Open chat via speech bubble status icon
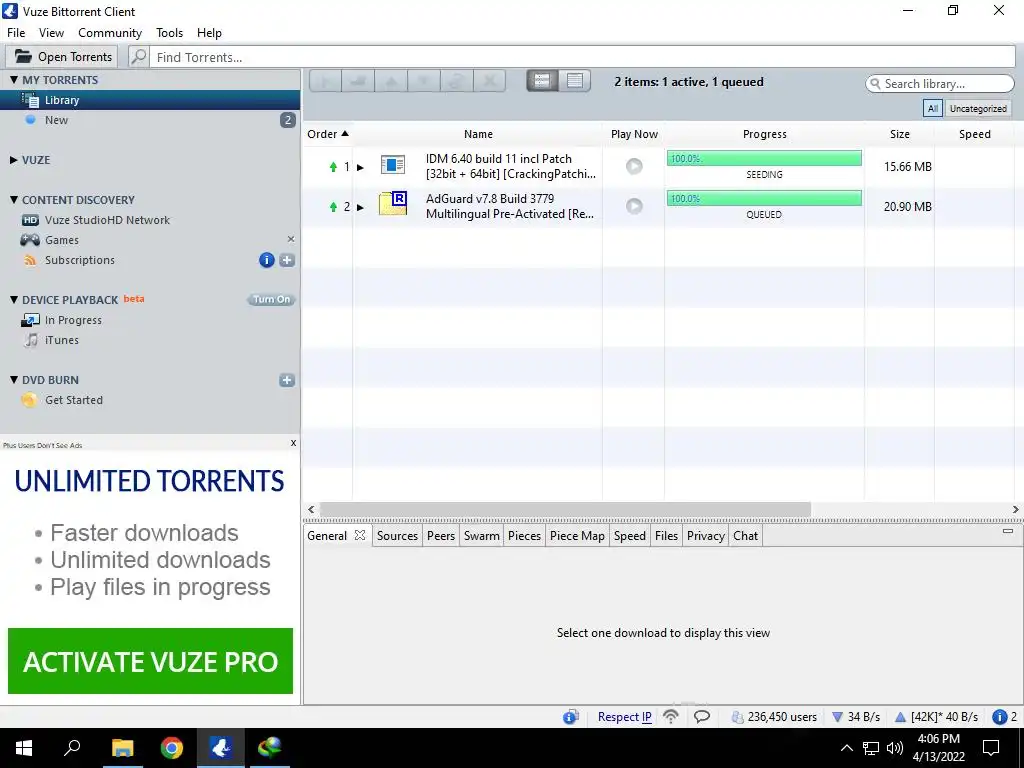Image resolution: width=1024 pixels, height=768 pixels. click(702, 716)
